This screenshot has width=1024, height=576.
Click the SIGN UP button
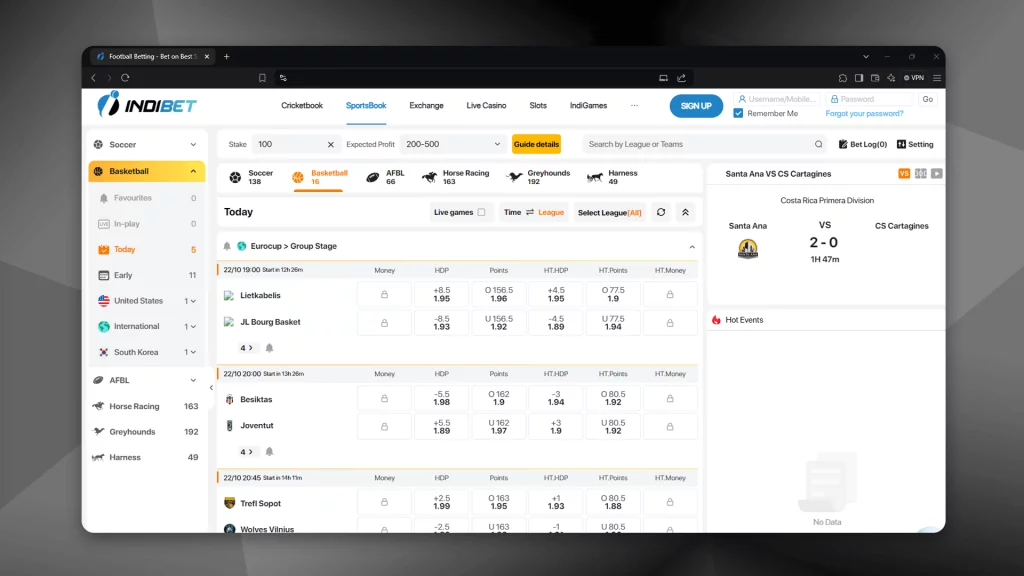(696, 106)
